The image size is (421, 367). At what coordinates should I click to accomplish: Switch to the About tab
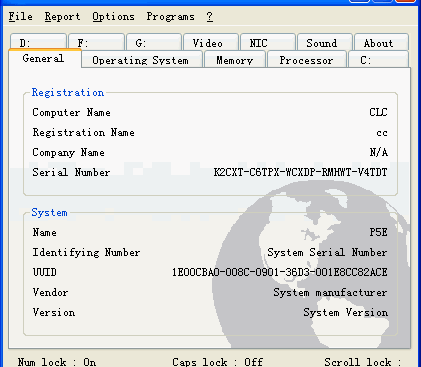382,42
